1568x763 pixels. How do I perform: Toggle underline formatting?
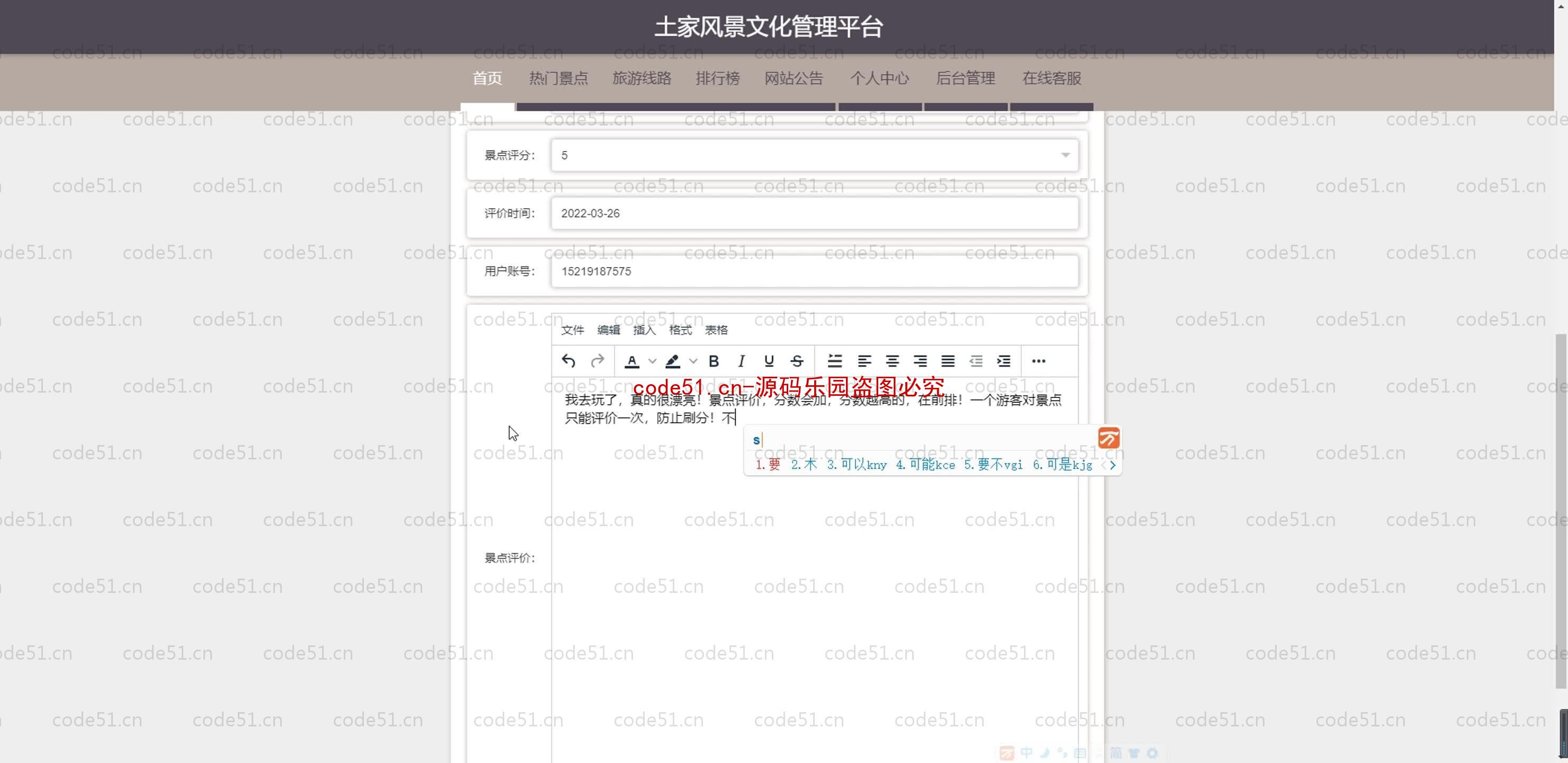[769, 361]
